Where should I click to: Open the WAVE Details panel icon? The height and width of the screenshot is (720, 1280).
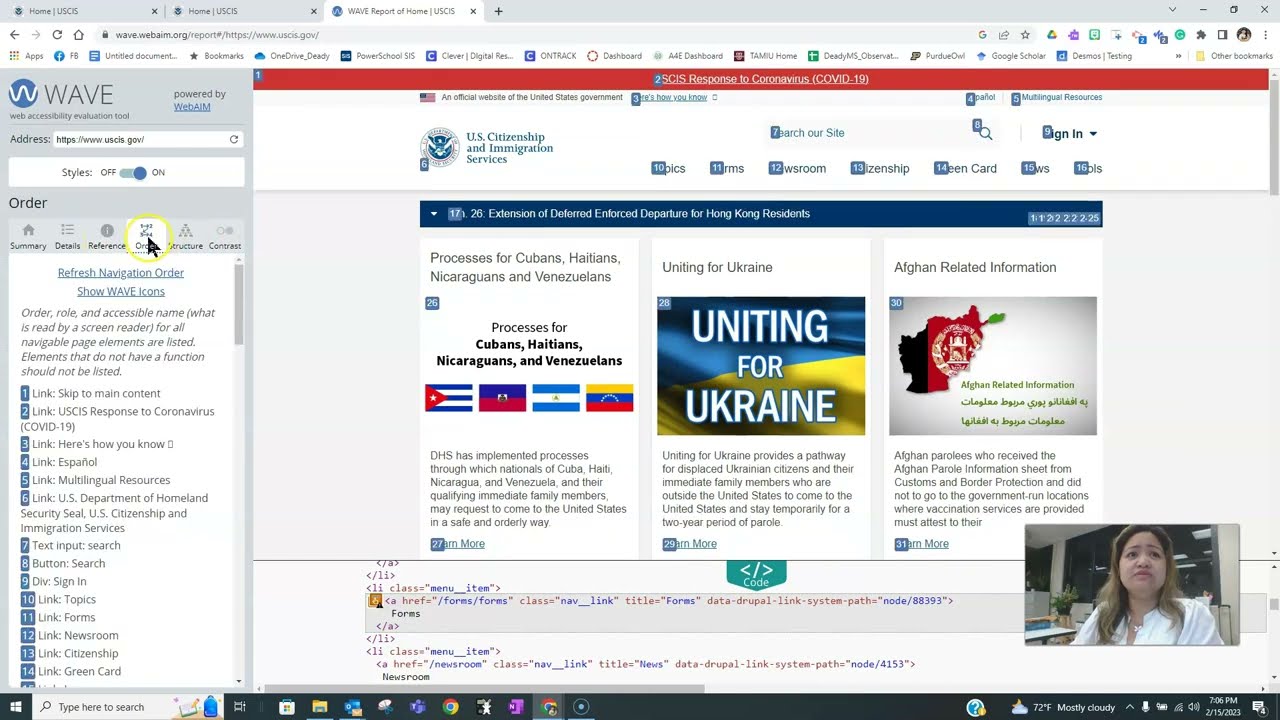[x=67, y=237]
